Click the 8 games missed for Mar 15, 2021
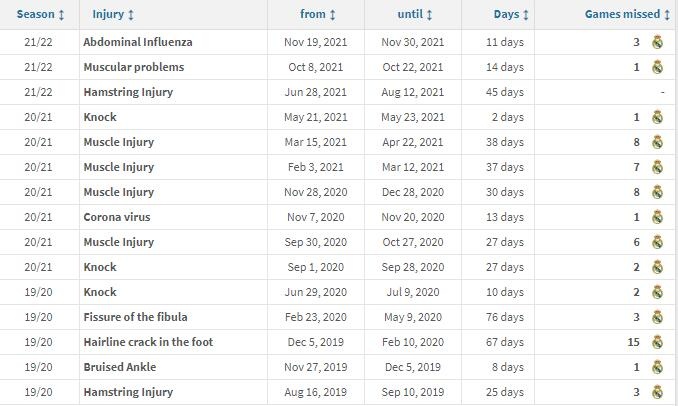The width and height of the screenshot is (678, 406). [x=636, y=142]
